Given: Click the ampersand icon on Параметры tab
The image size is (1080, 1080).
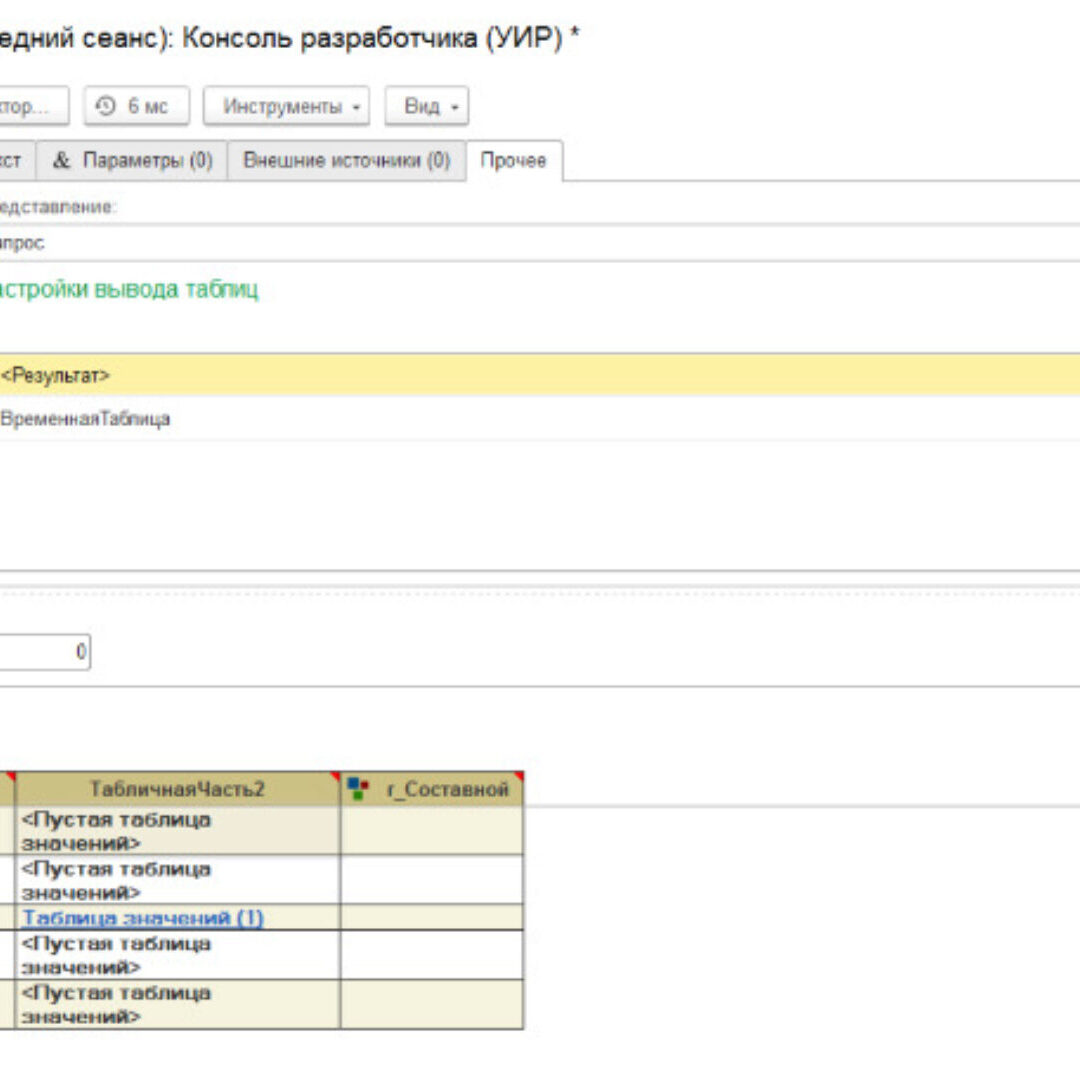Looking at the screenshot, I should (62, 161).
